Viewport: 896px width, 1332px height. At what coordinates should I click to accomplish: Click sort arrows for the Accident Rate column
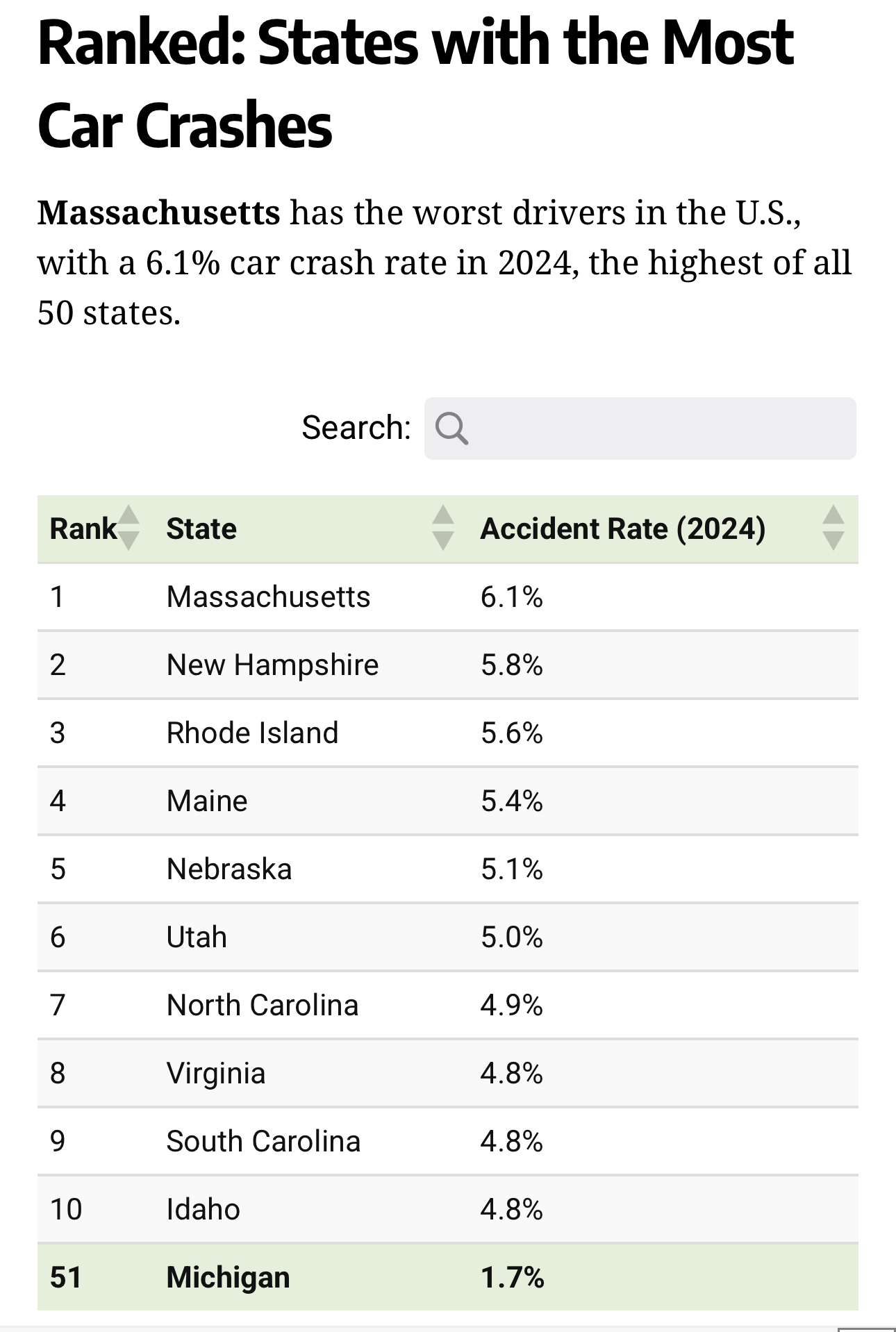click(x=833, y=528)
